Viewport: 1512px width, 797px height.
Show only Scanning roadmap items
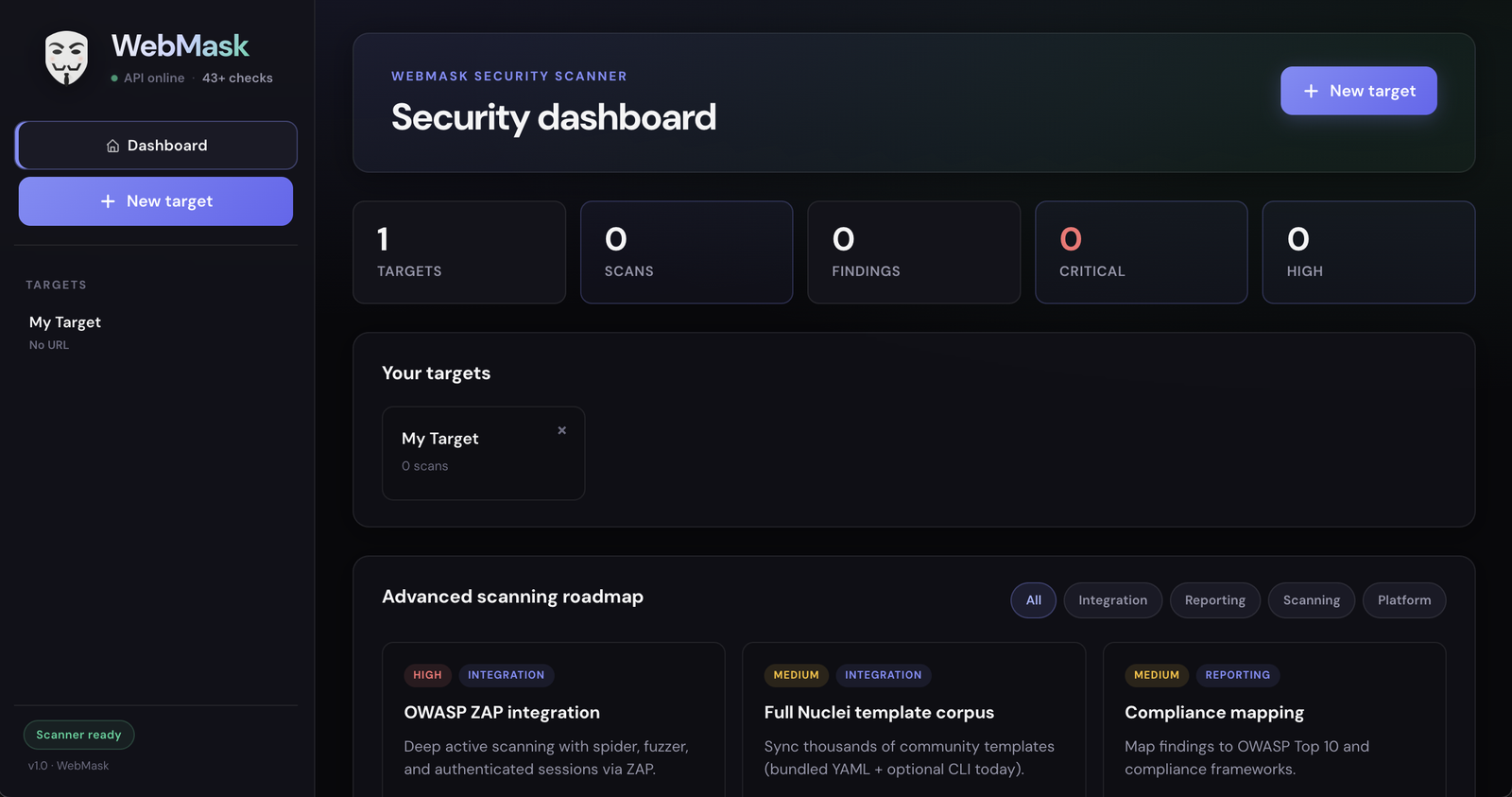tap(1312, 600)
